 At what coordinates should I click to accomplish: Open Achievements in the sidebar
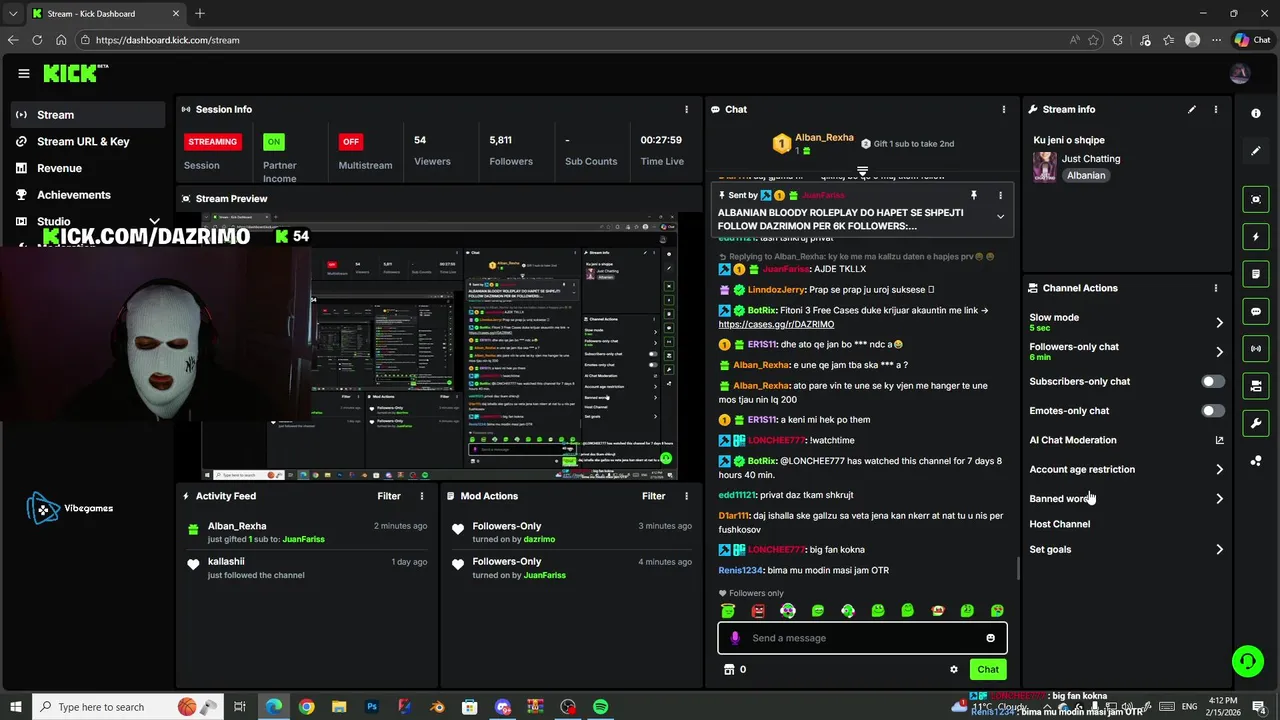coord(88,195)
